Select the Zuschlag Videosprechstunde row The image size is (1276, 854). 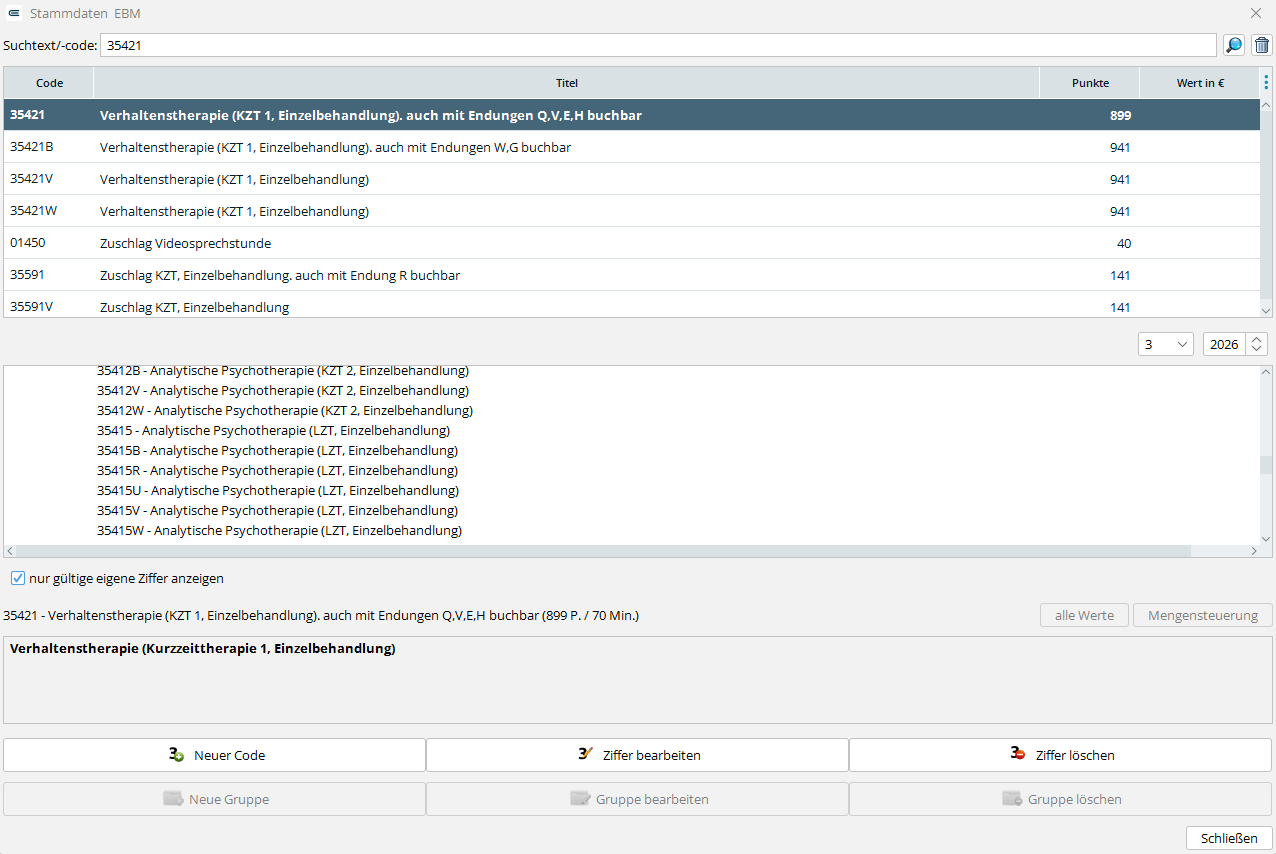[x=631, y=243]
